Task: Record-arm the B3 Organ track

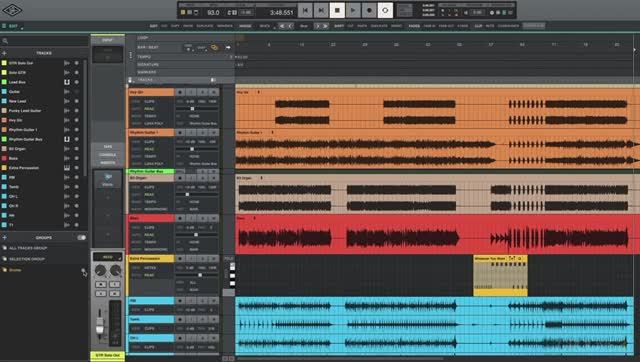Action: 180,178
